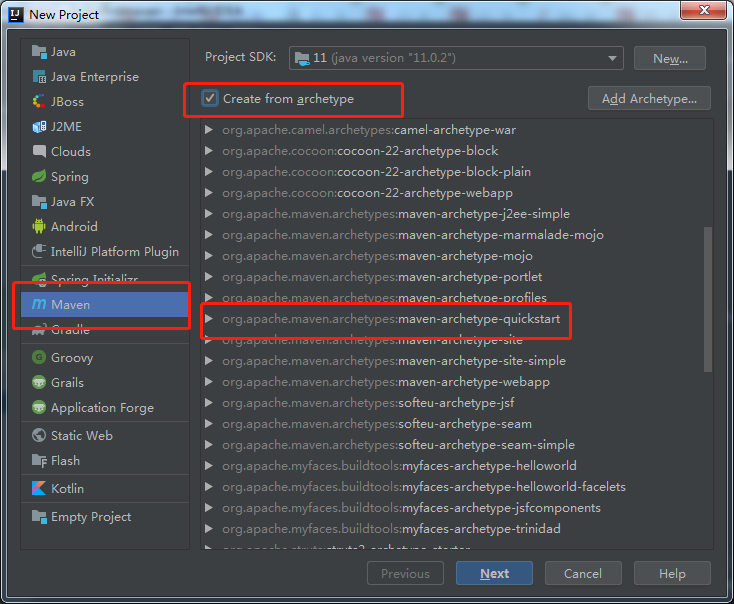Click the Flash folder icon

39,460
